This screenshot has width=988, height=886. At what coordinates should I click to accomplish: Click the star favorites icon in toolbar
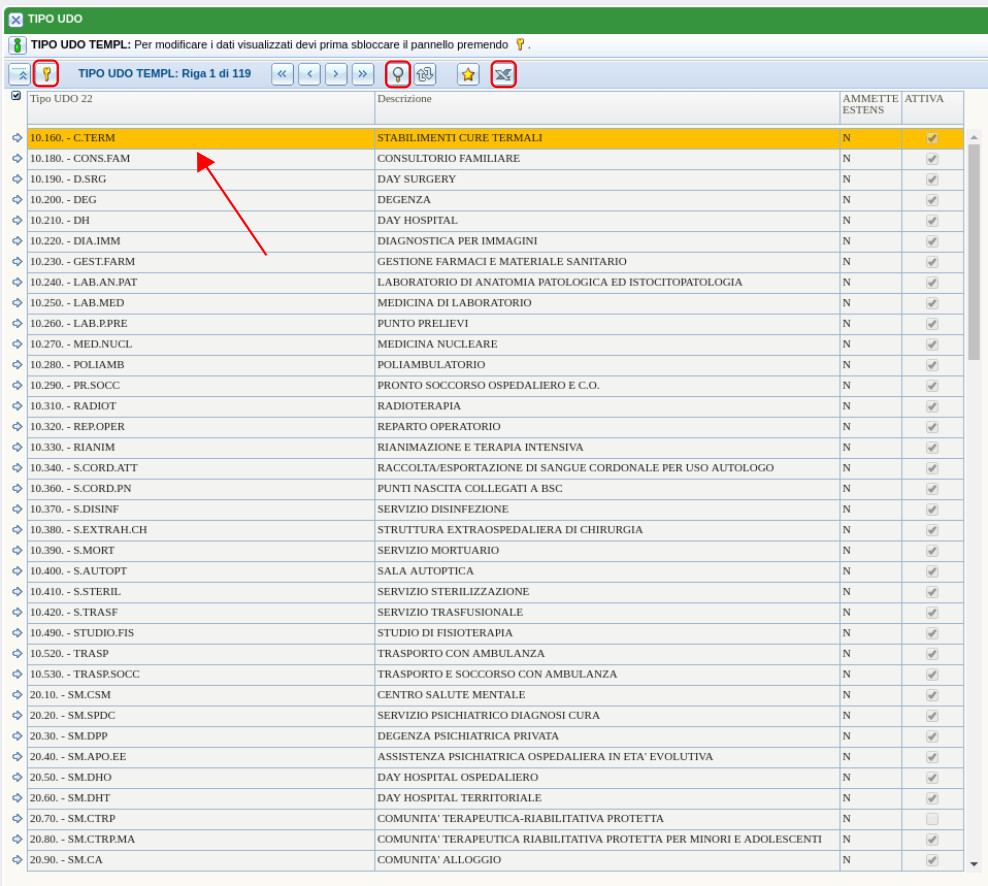[468, 74]
